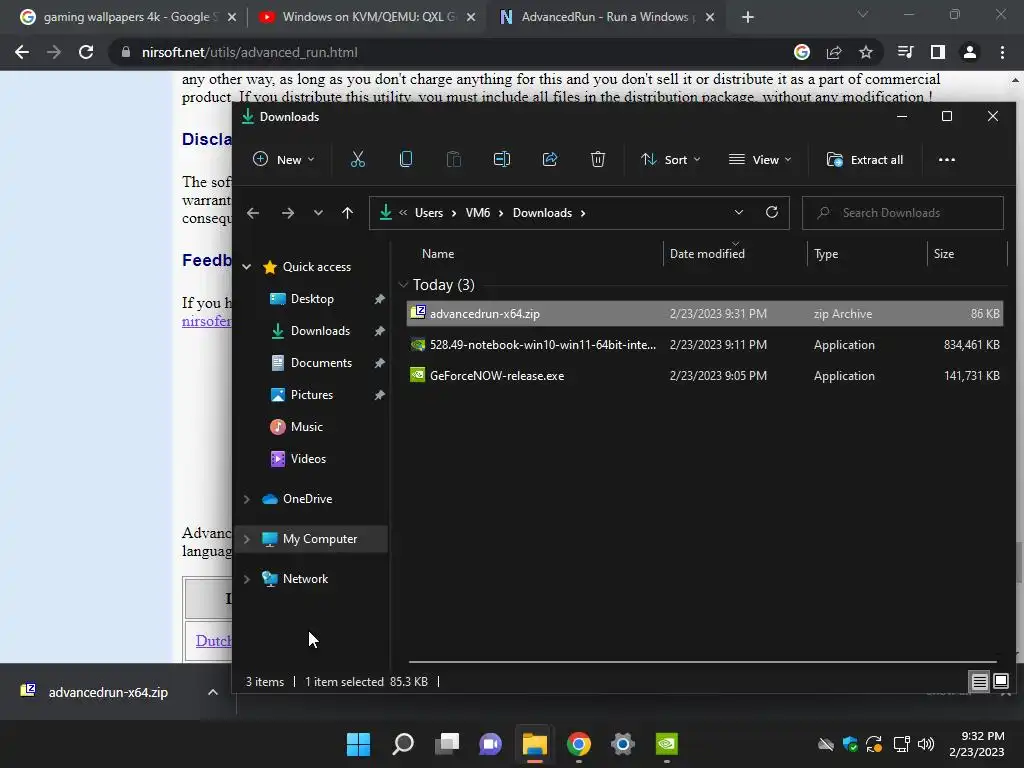Click Extract all button
This screenshot has width=1024, height=768.
(x=865, y=159)
